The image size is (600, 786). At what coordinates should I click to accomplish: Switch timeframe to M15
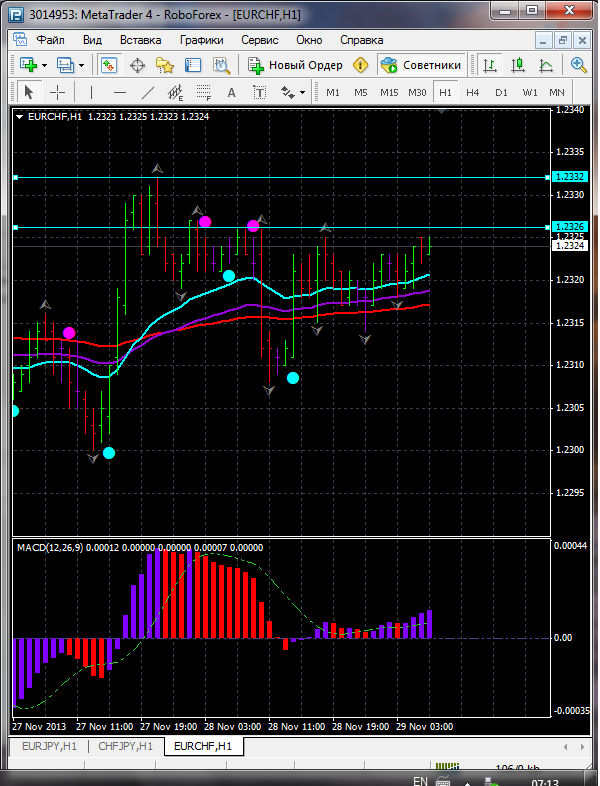click(389, 92)
